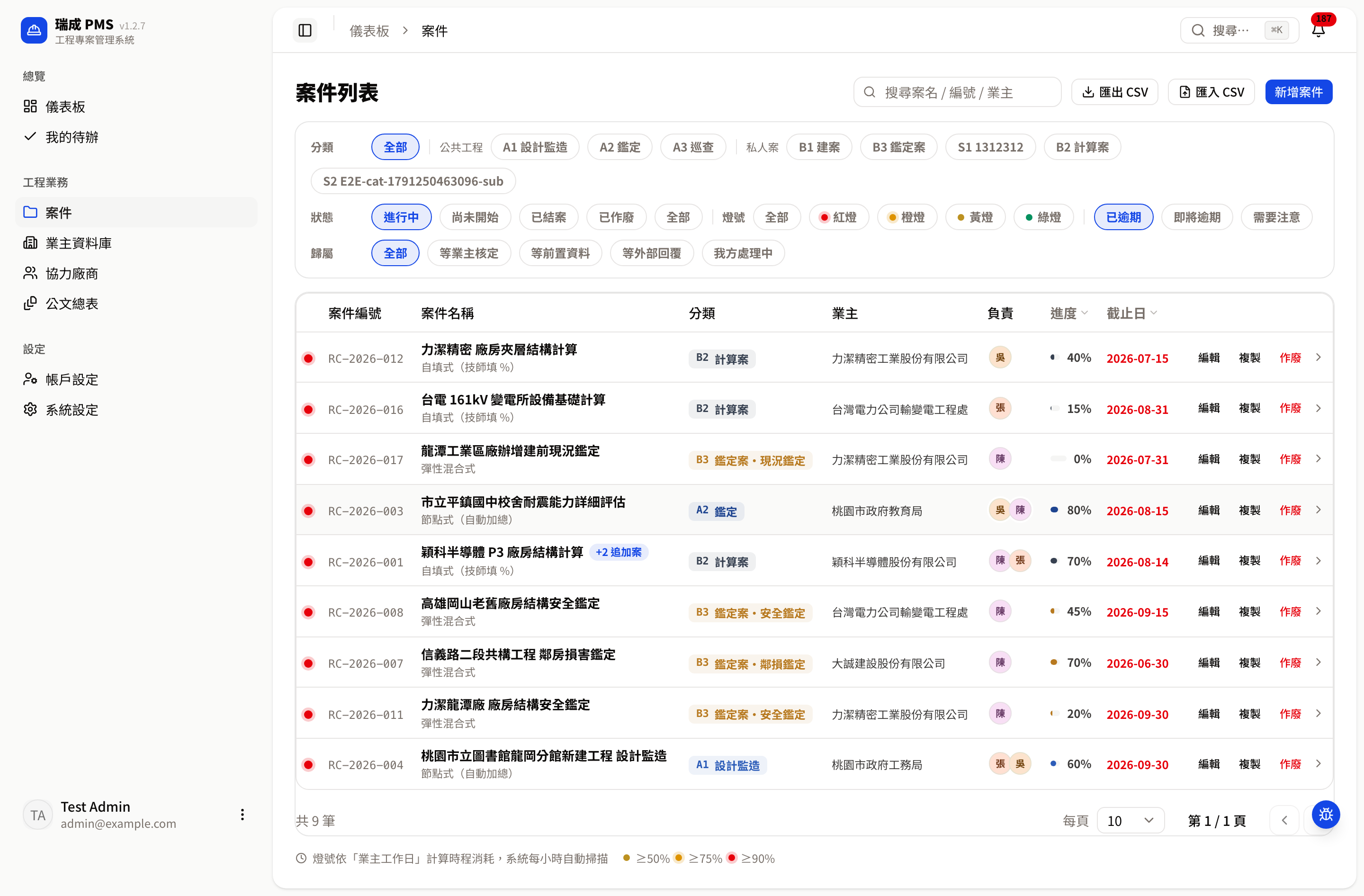Toggle the 紅燈 light filter
Viewport: 1364px width, 896px height.
coord(838,217)
